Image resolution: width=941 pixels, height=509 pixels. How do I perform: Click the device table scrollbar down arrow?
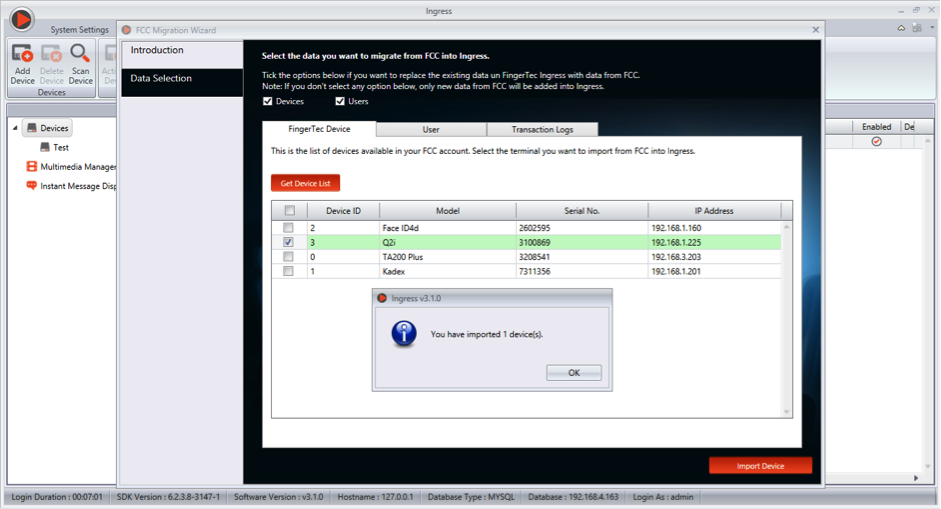[786, 412]
